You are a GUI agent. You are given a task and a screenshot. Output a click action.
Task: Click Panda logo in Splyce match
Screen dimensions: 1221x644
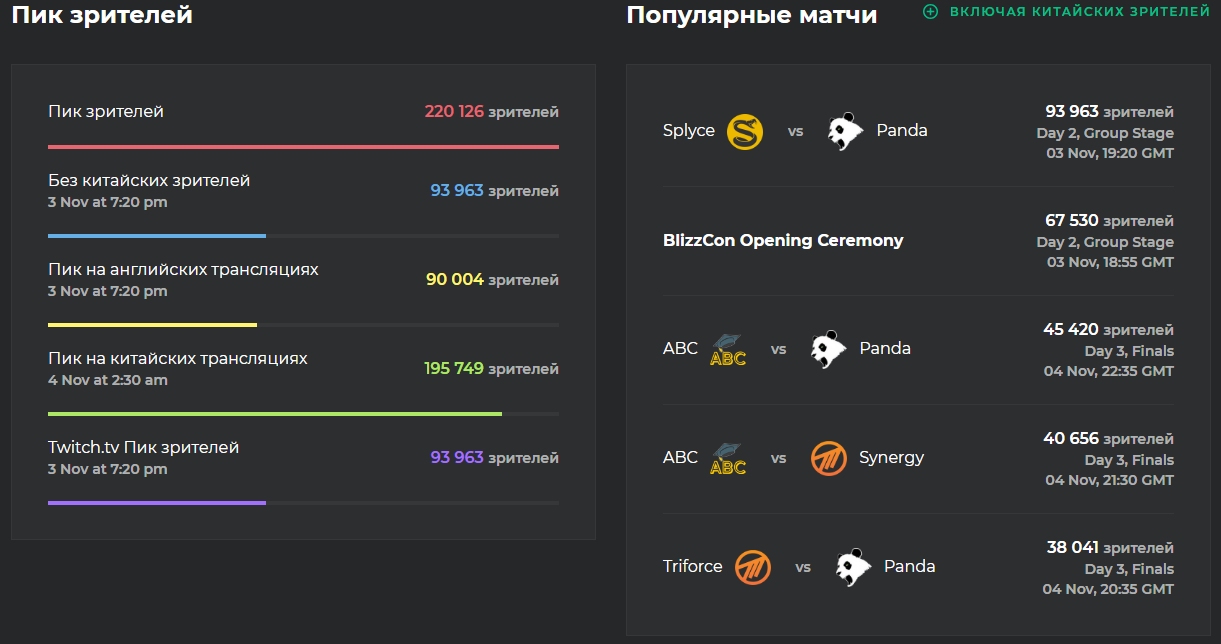(845, 131)
